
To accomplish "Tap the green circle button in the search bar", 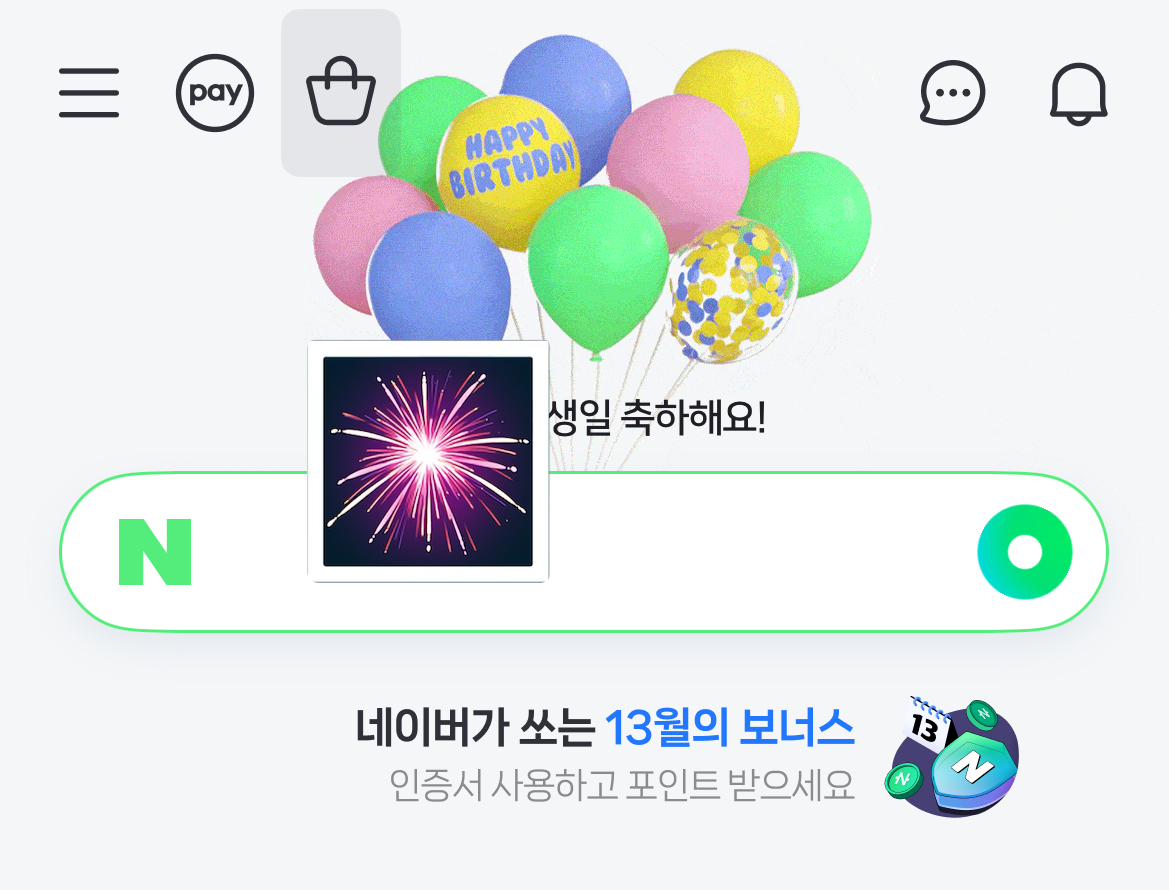I will 1024,552.
